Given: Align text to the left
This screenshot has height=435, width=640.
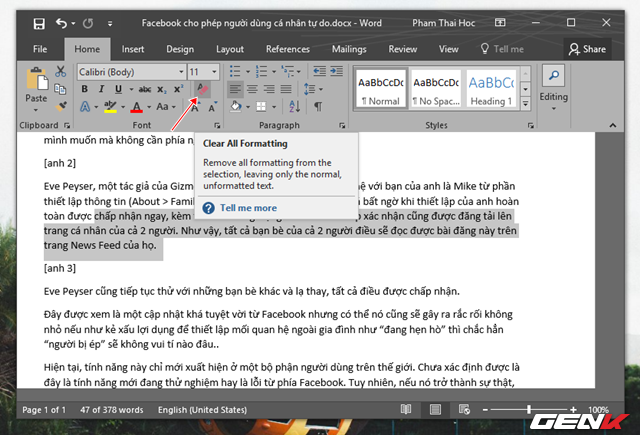Looking at the screenshot, I should (235, 89).
